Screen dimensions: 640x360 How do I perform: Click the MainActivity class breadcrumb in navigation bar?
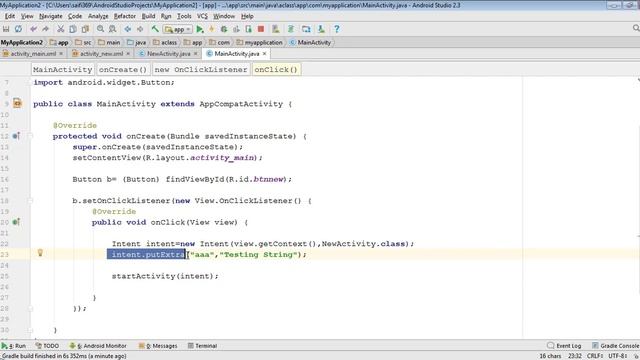click(x=310, y=42)
